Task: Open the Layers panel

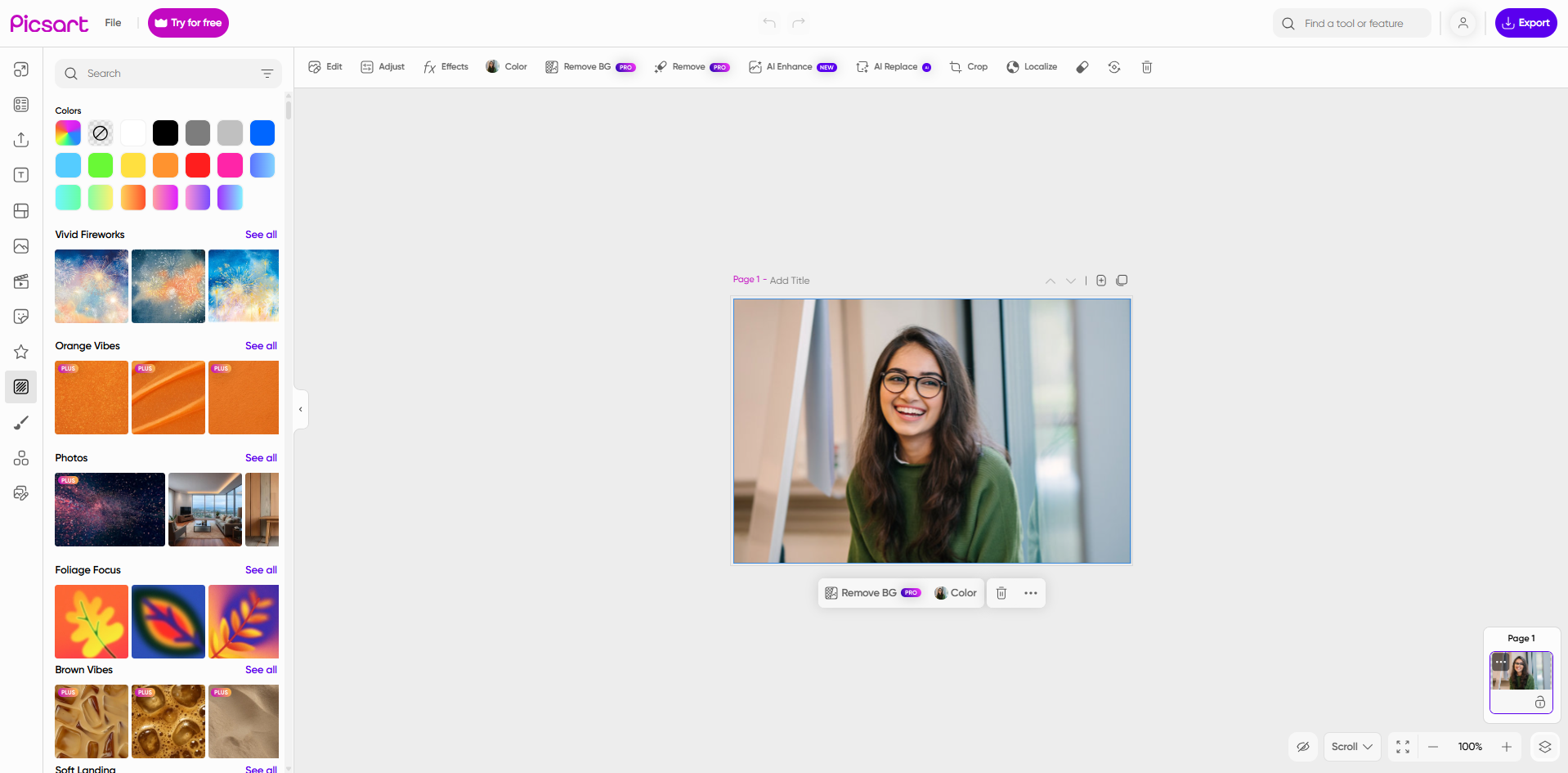Action: point(1544,747)
